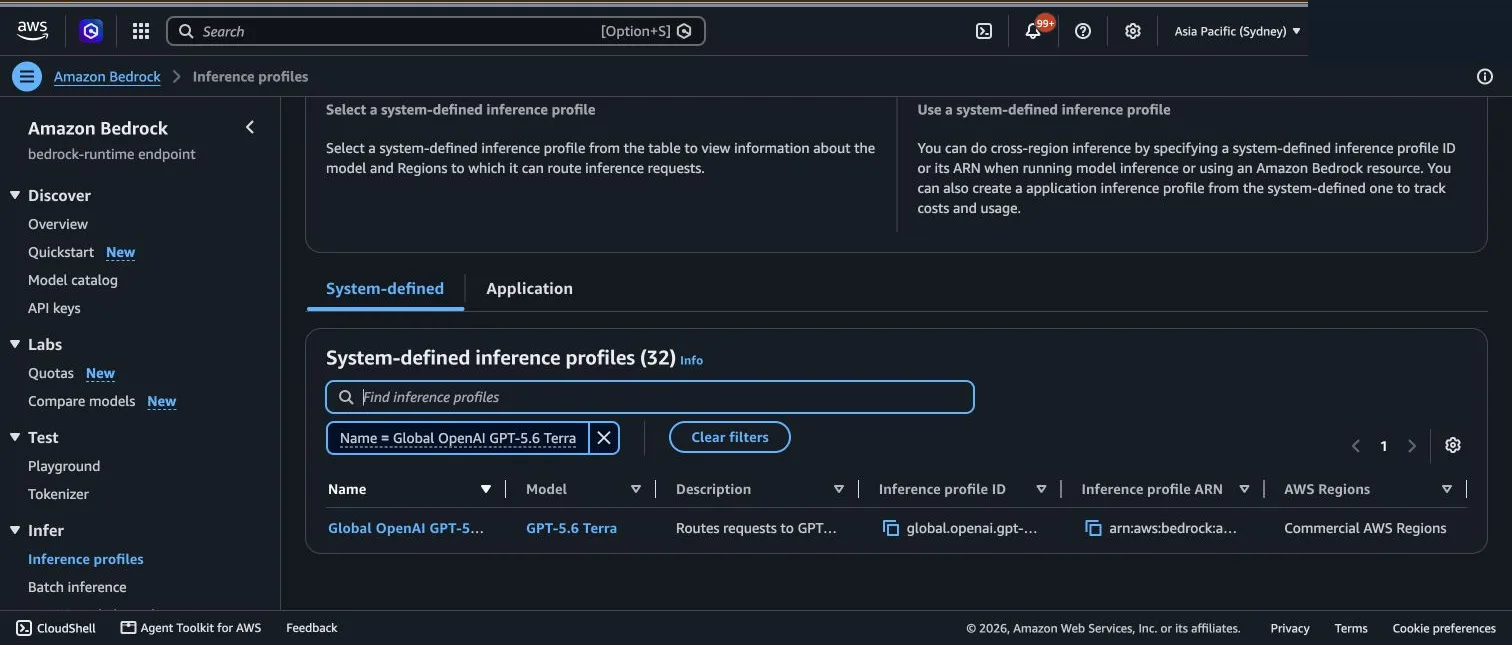Image resolution: width=1512 pixels, height=645 pixels.
Task: Click the Clear filters button
Action: [x=730, y=437]
